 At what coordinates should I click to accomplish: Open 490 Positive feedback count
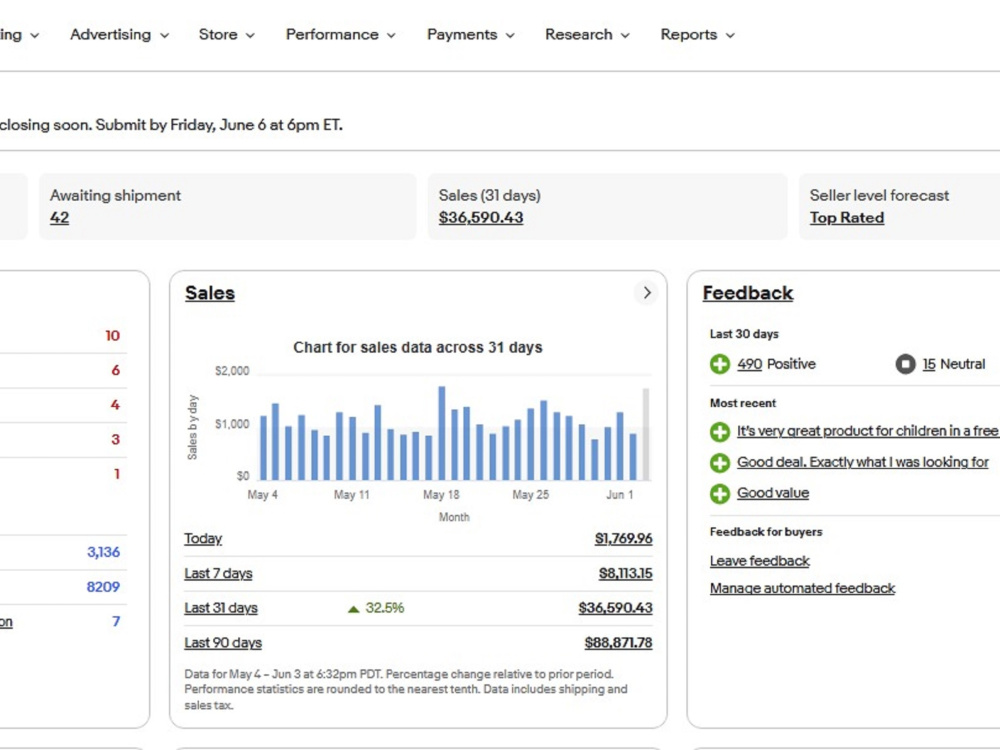click(x=749, y=364)
